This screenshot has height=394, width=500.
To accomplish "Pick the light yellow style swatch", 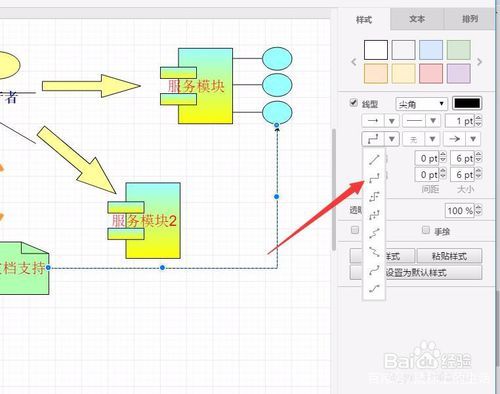I will click(403, 73).
